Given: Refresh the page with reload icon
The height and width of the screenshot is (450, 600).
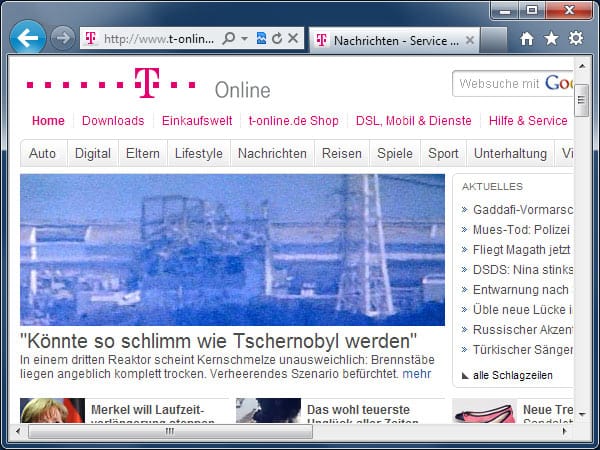Looking at the screenshot, I should [277, 38].
